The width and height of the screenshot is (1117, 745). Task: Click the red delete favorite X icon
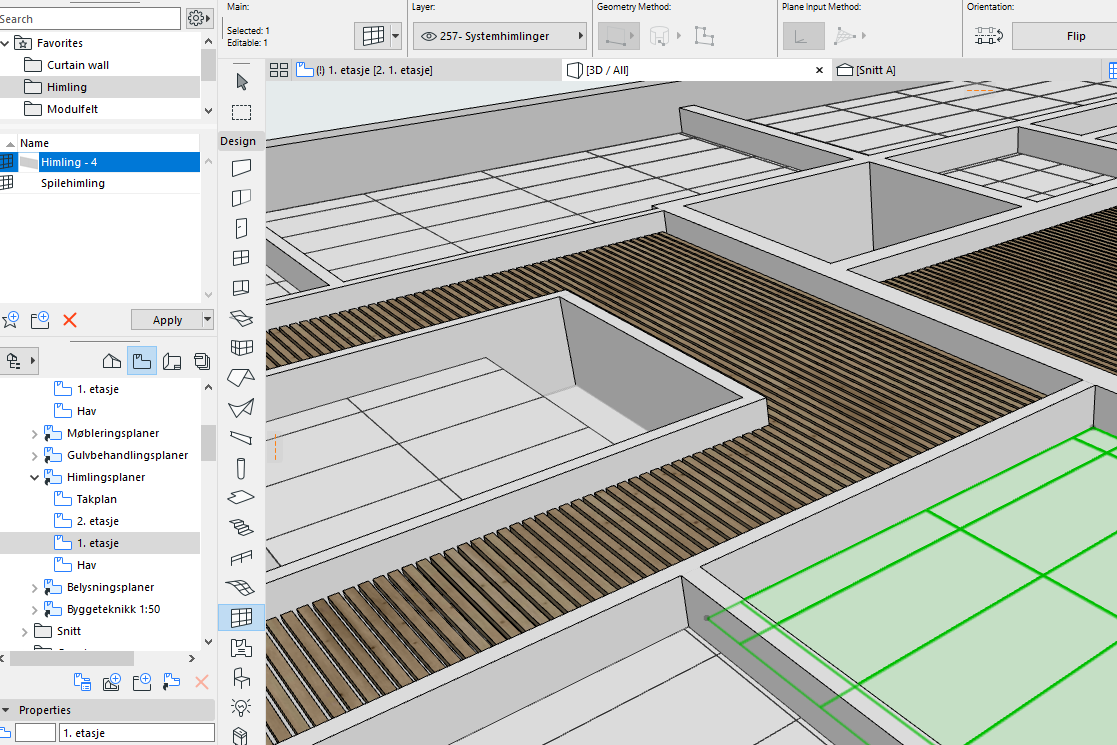[x=70, y=320]
